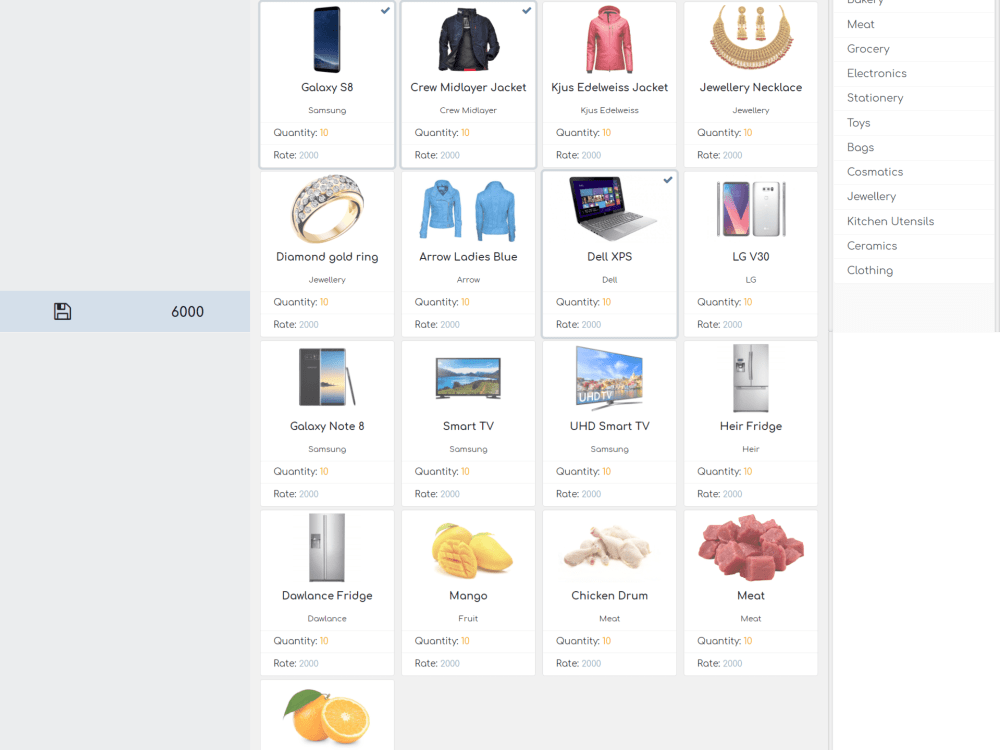The height and width of the screenshot is (750, 1000).
Task: Click the Diamond gold ring title
Action: pos(327,257)
